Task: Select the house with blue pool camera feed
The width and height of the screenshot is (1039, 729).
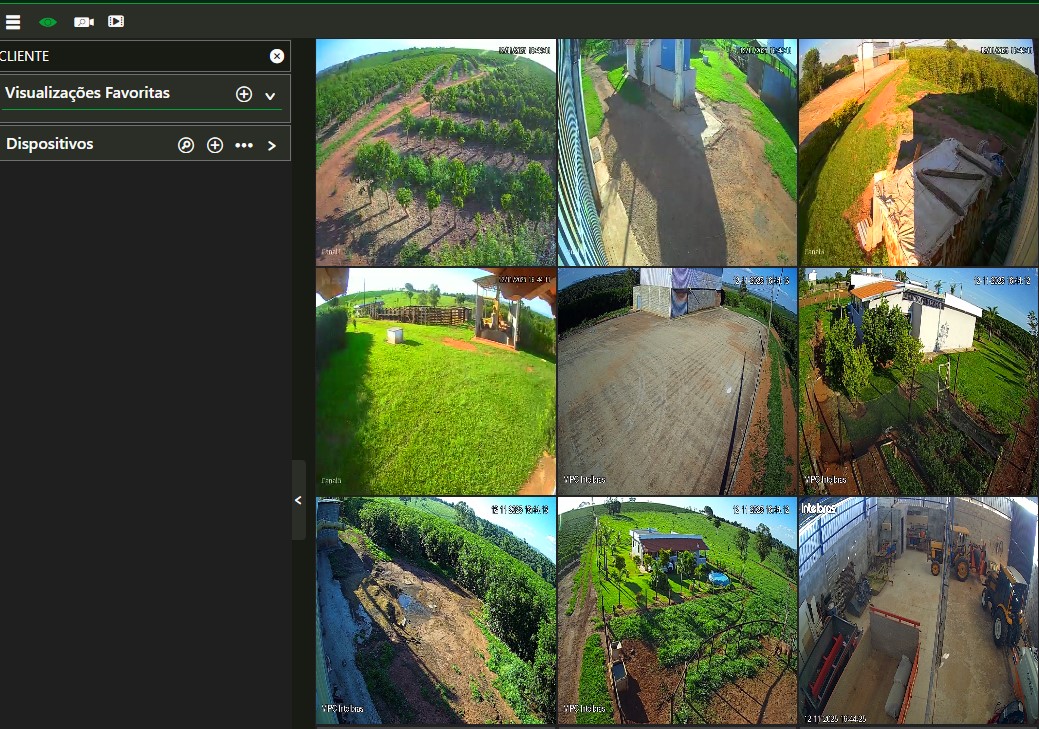Action: (x=676, y=610)
